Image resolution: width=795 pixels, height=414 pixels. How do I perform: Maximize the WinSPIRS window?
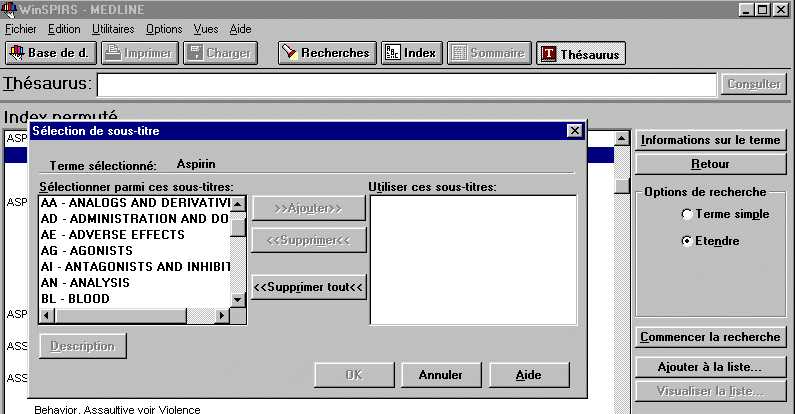tap(762, 10)
